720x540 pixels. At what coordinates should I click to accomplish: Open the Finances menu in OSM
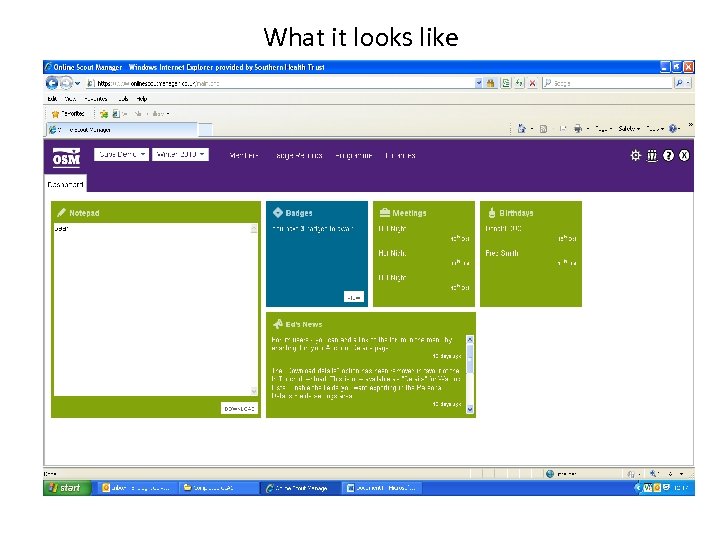point(400,156)
